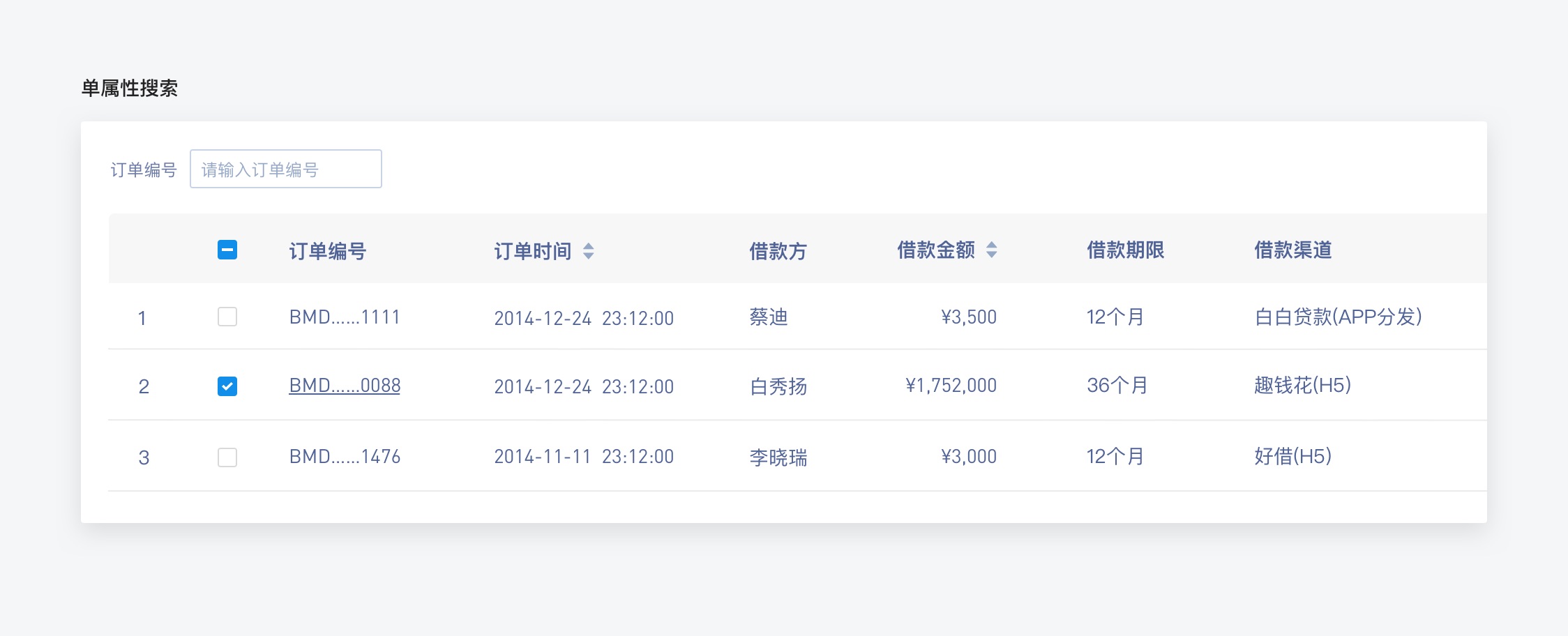The image size is (1568, 636).
Task: Check the checkbox for row 1
Action: (227, 317)
